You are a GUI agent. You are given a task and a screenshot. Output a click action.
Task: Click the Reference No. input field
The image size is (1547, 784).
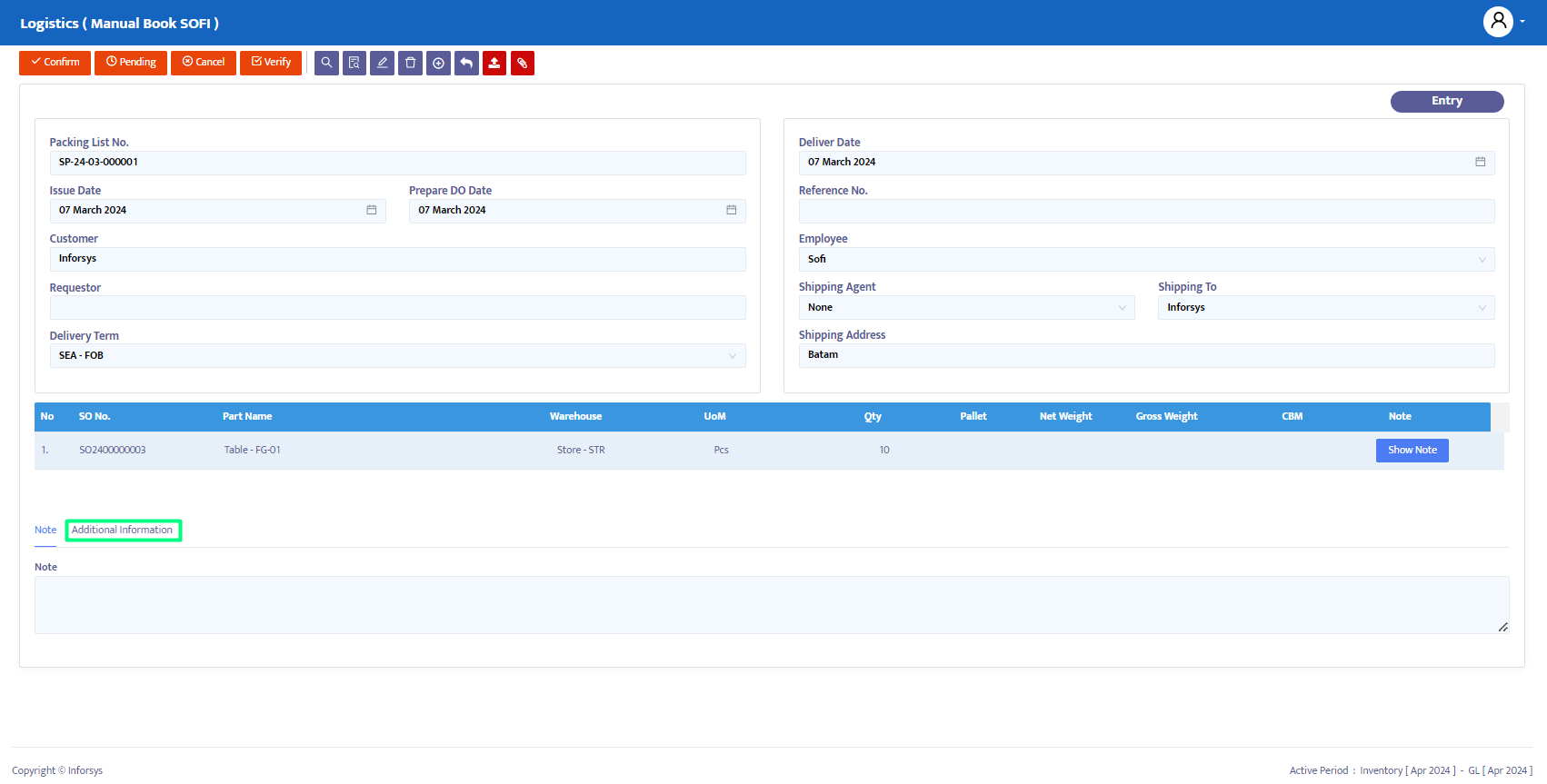[x=1146, y=212]
